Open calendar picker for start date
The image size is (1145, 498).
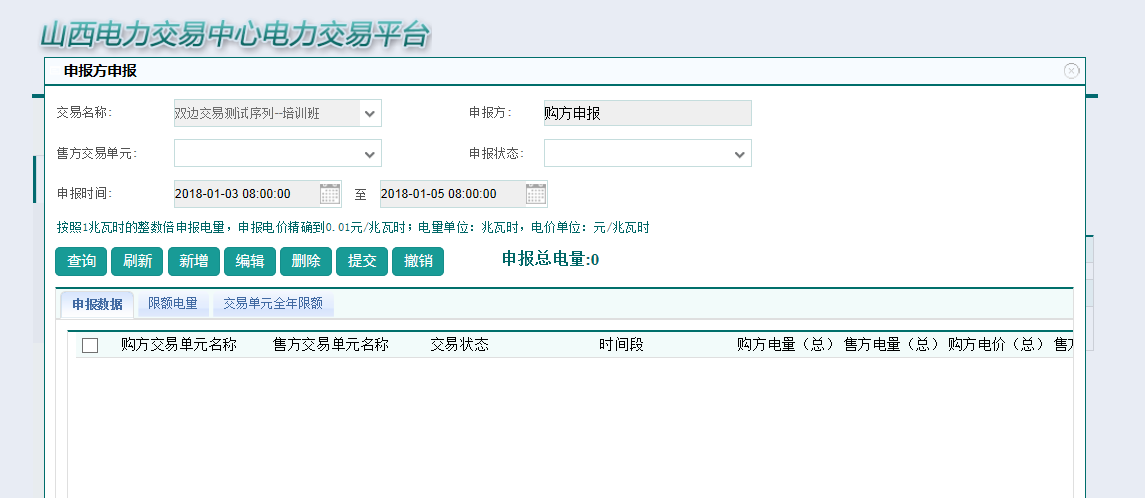pyautogui.click(x=330, y=194)
